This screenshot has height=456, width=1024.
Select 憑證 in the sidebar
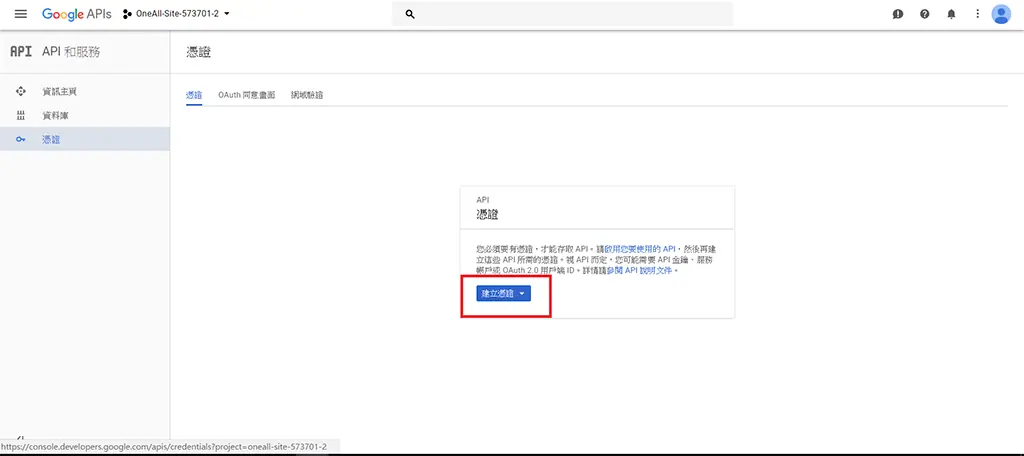pyautogui.click(x=85, y=139)
